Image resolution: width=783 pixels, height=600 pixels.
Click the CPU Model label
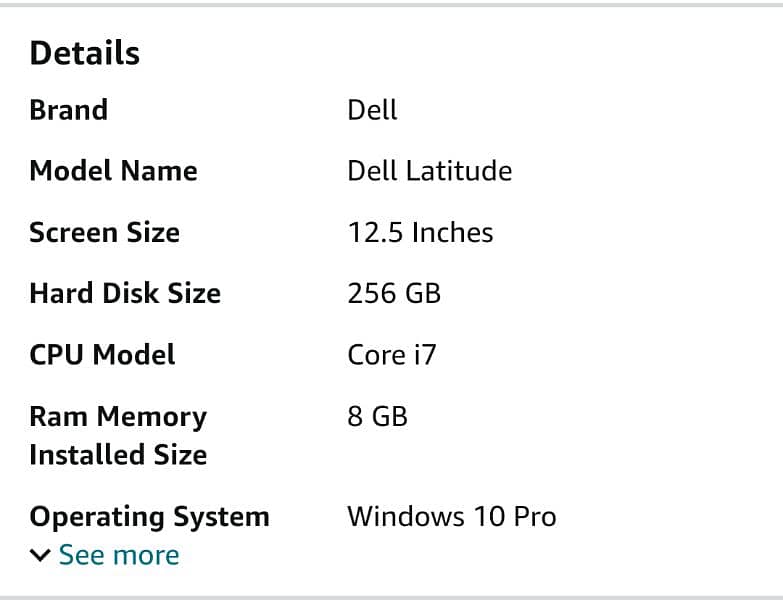(102, 354)
